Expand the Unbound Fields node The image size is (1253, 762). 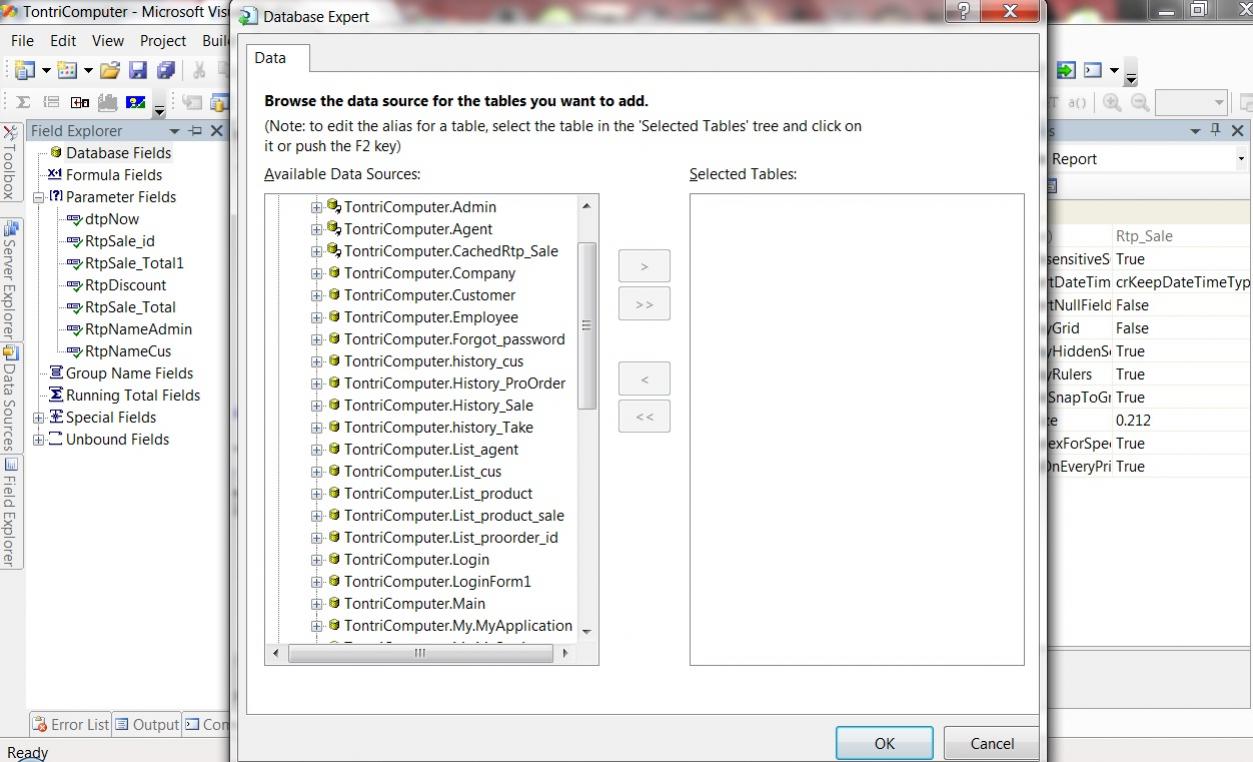click(x=38, y=439)
